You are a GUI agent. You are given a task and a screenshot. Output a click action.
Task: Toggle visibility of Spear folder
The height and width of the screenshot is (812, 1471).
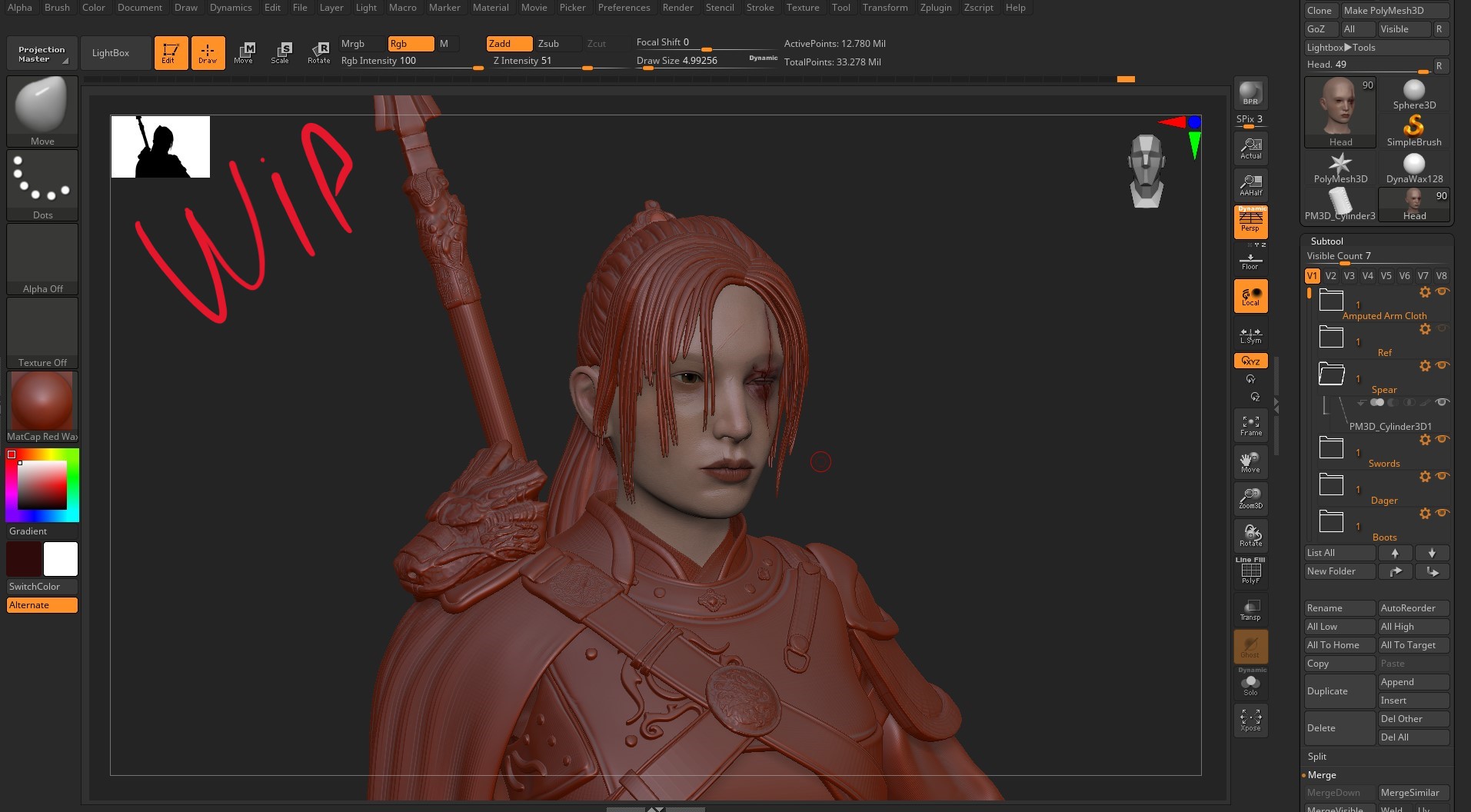[x=1443, y=365]
